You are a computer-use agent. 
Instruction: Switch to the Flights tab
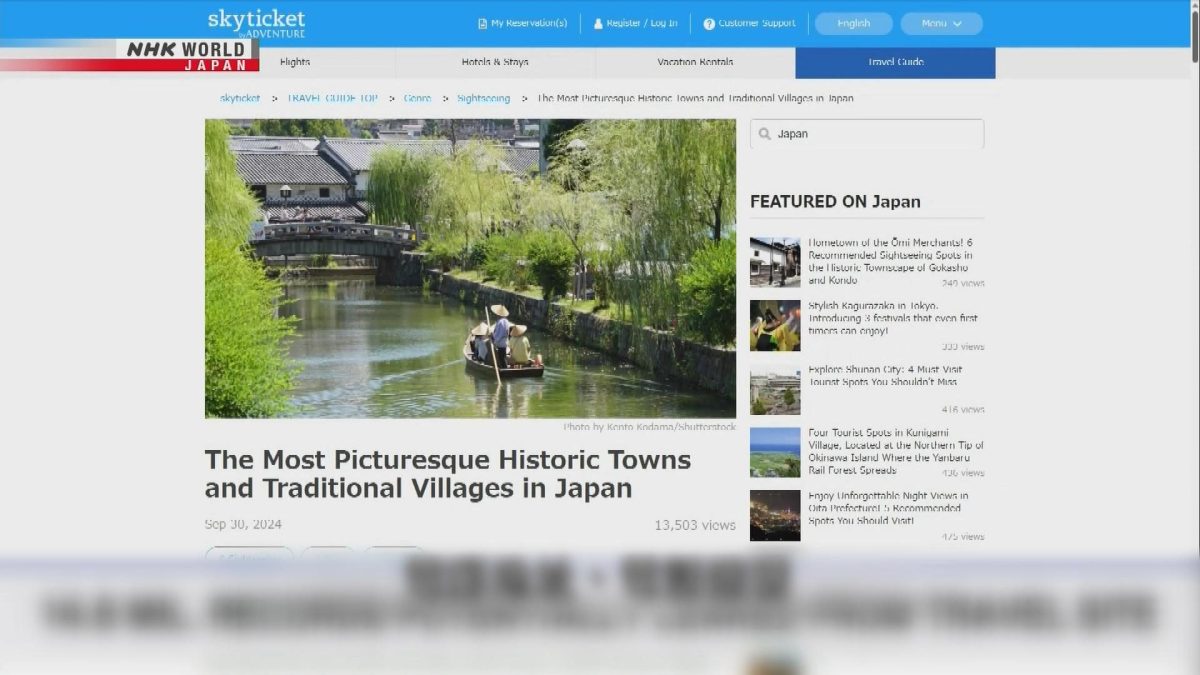[x=295, y=62]
